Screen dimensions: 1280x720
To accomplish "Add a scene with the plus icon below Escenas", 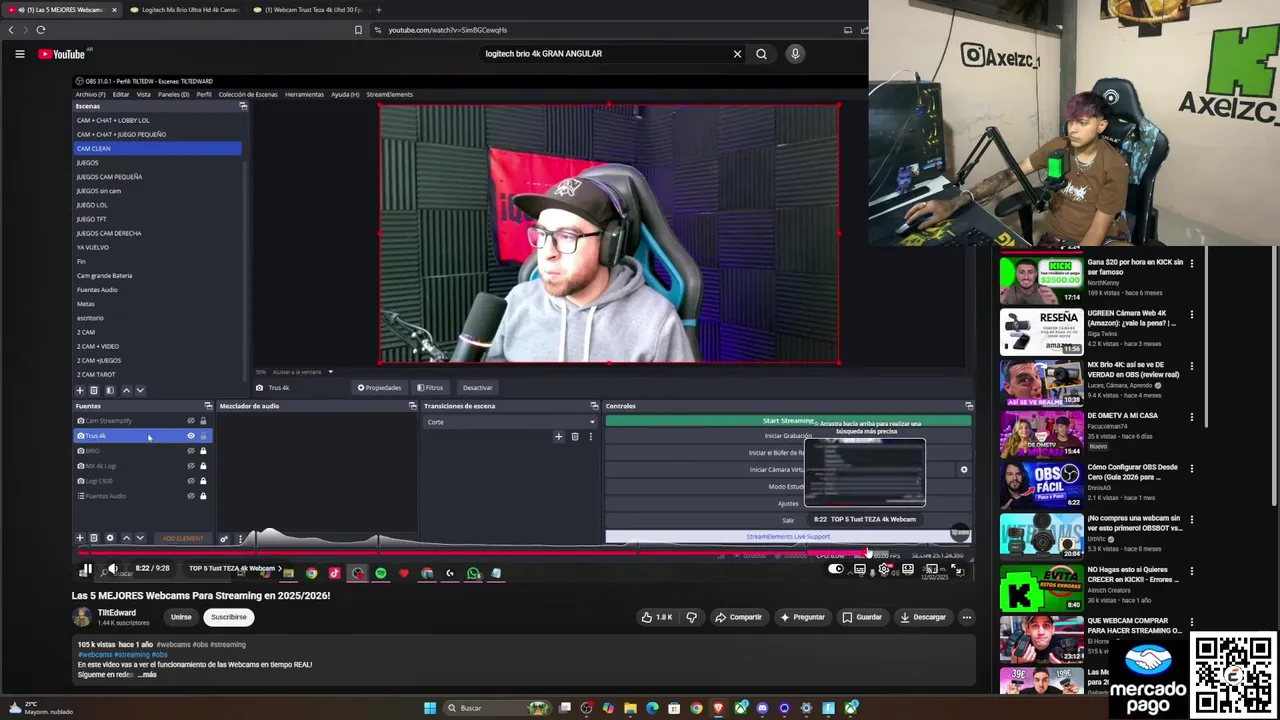I will click(x=80, y=390).
